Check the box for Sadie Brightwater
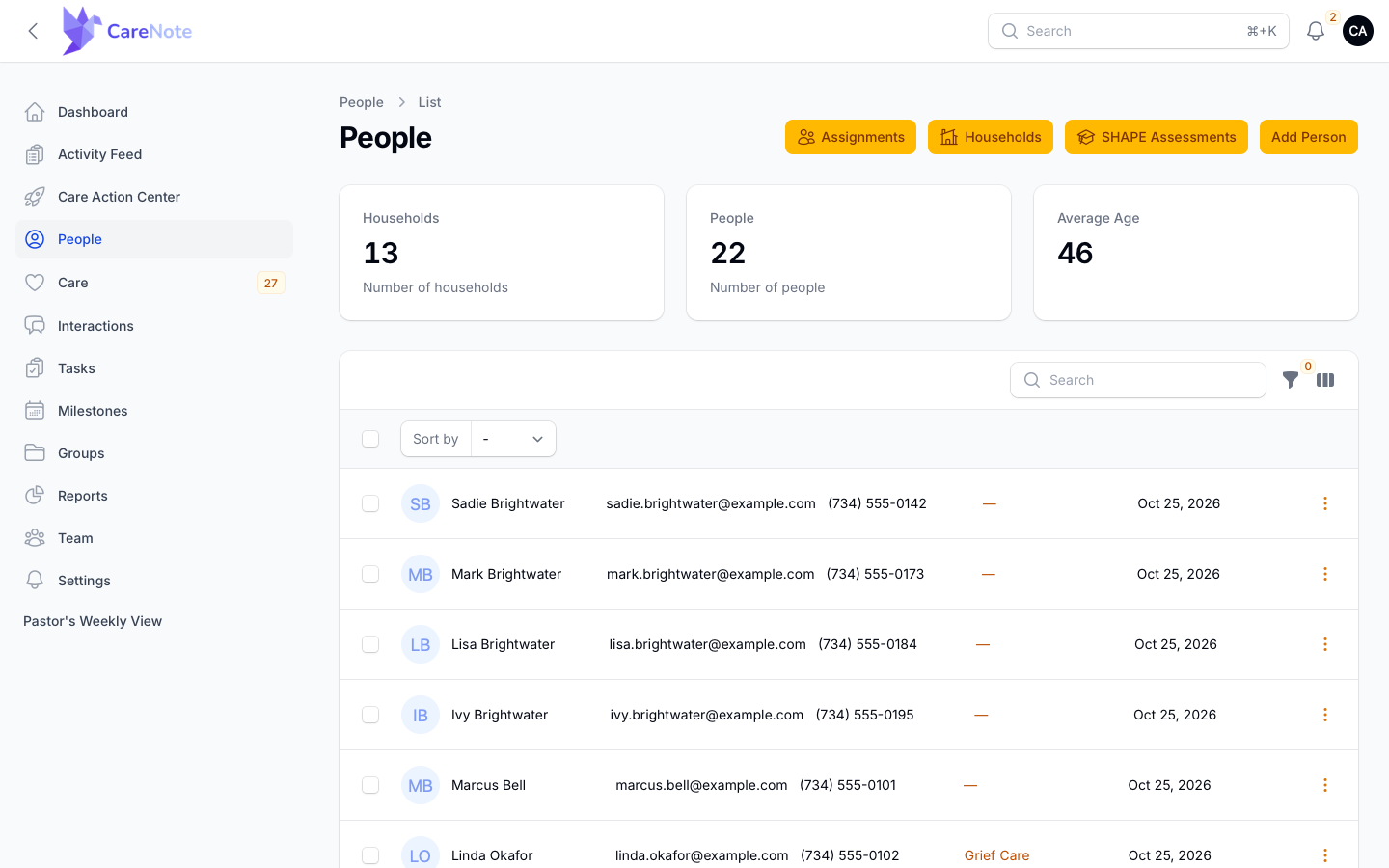Screen dimensions: 1389x868 point(370,503)
